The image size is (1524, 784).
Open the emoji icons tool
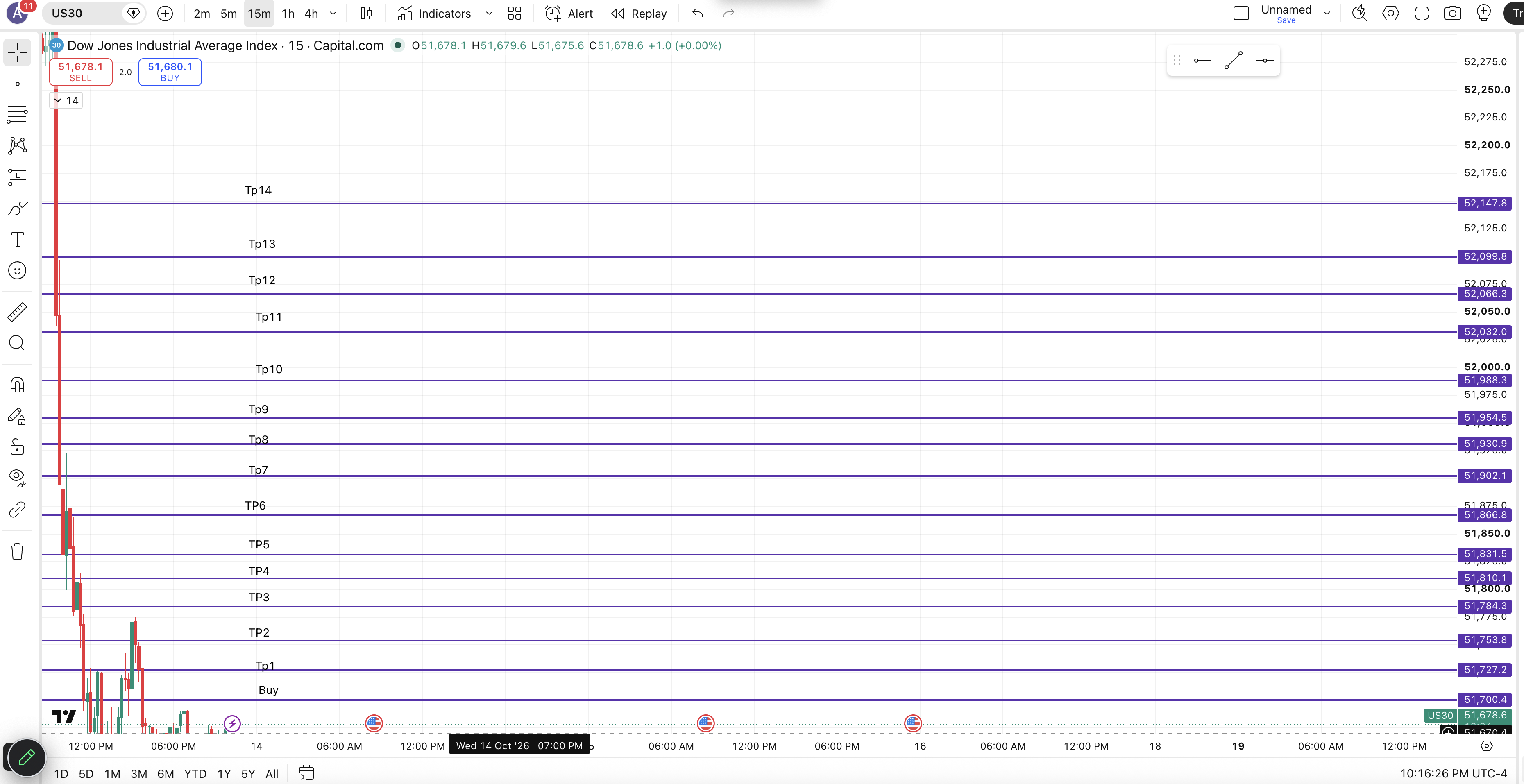click(x=17, y=270)
